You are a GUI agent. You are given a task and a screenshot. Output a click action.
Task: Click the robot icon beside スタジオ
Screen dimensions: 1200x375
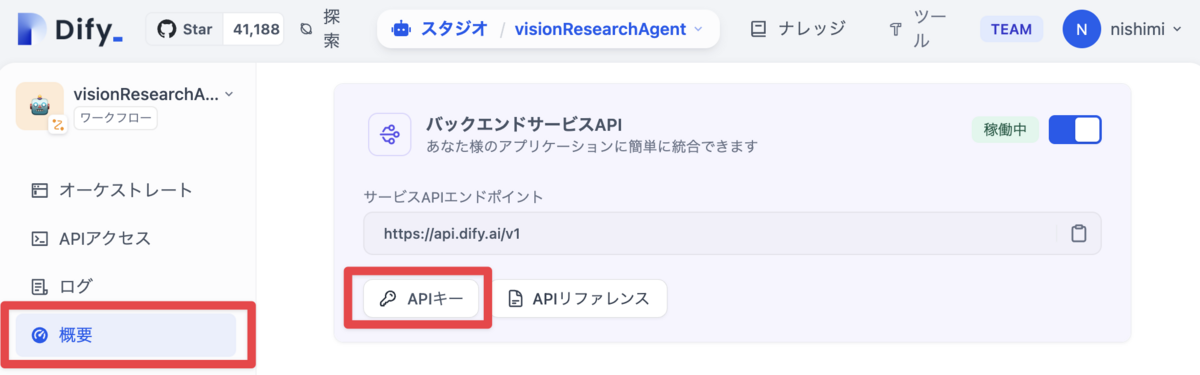click(400, 29)
